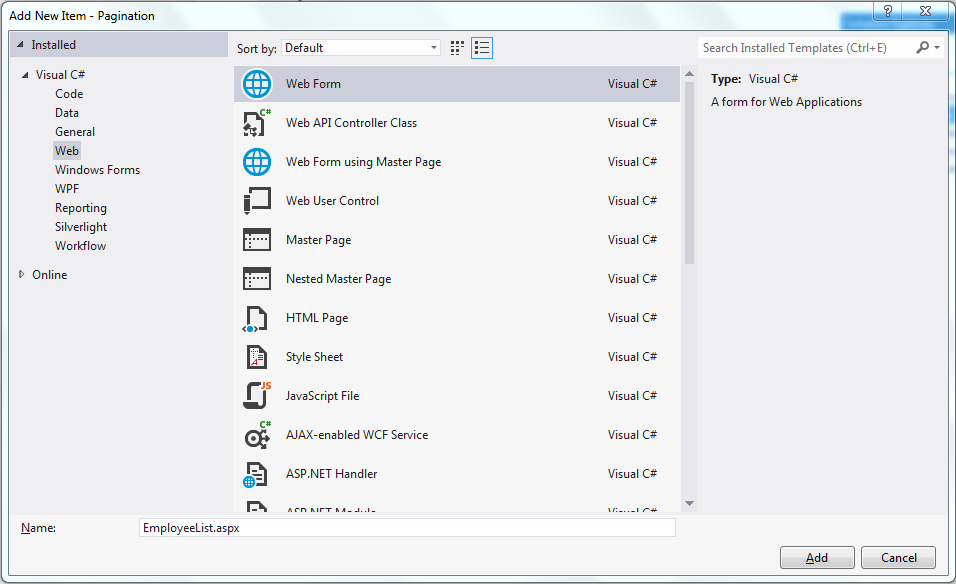Screen dimensions: 956x584
Task: Select the Web Form globe icon
Action: 257,84
